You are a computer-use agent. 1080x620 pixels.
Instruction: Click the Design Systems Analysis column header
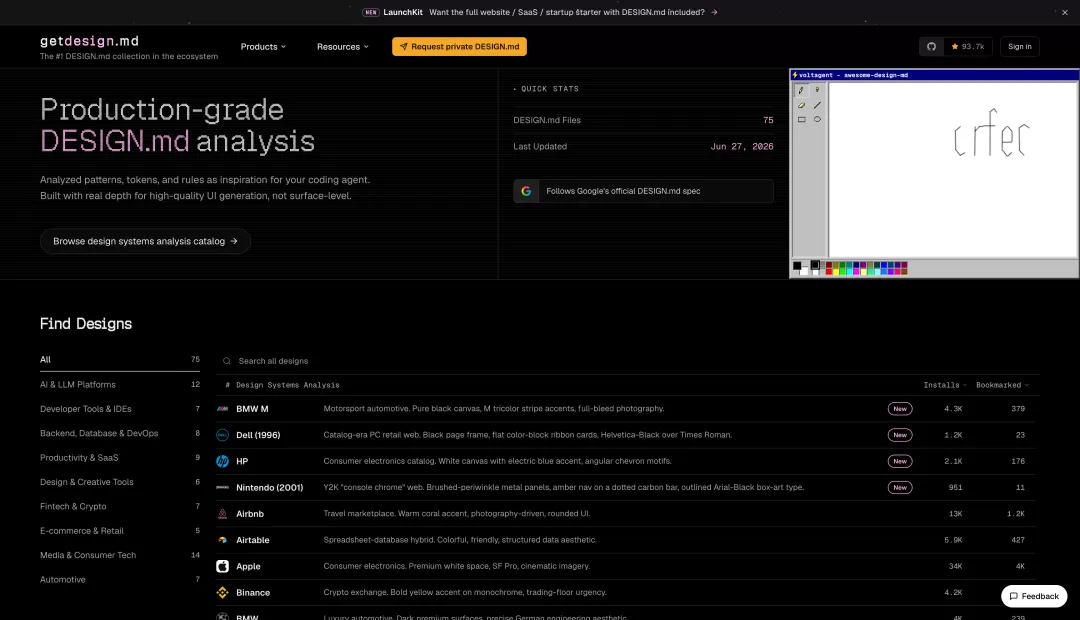tap(287, 385)
